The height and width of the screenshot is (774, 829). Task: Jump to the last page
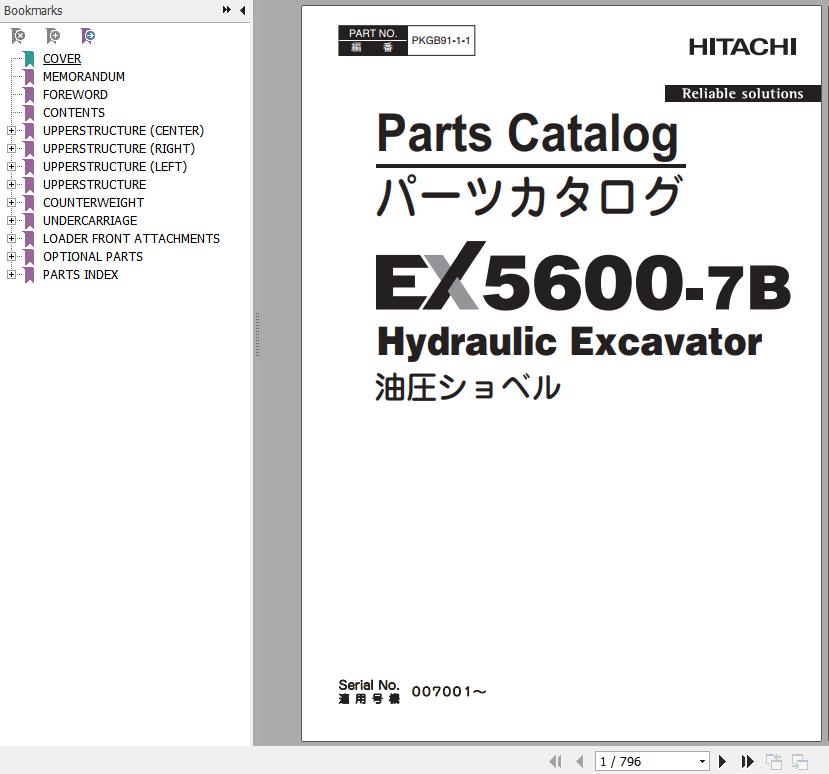[x=747, y=761]
